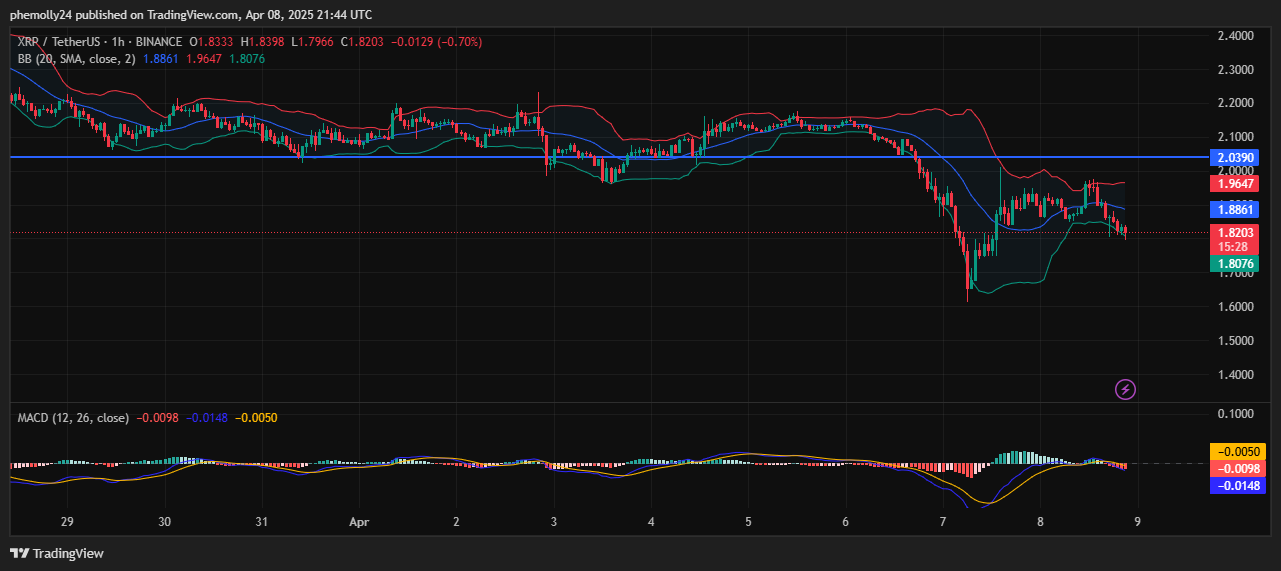Click the 29 date marker on time axis
Viewport: 1281px width, 571px height.
[x=68, y=522]
